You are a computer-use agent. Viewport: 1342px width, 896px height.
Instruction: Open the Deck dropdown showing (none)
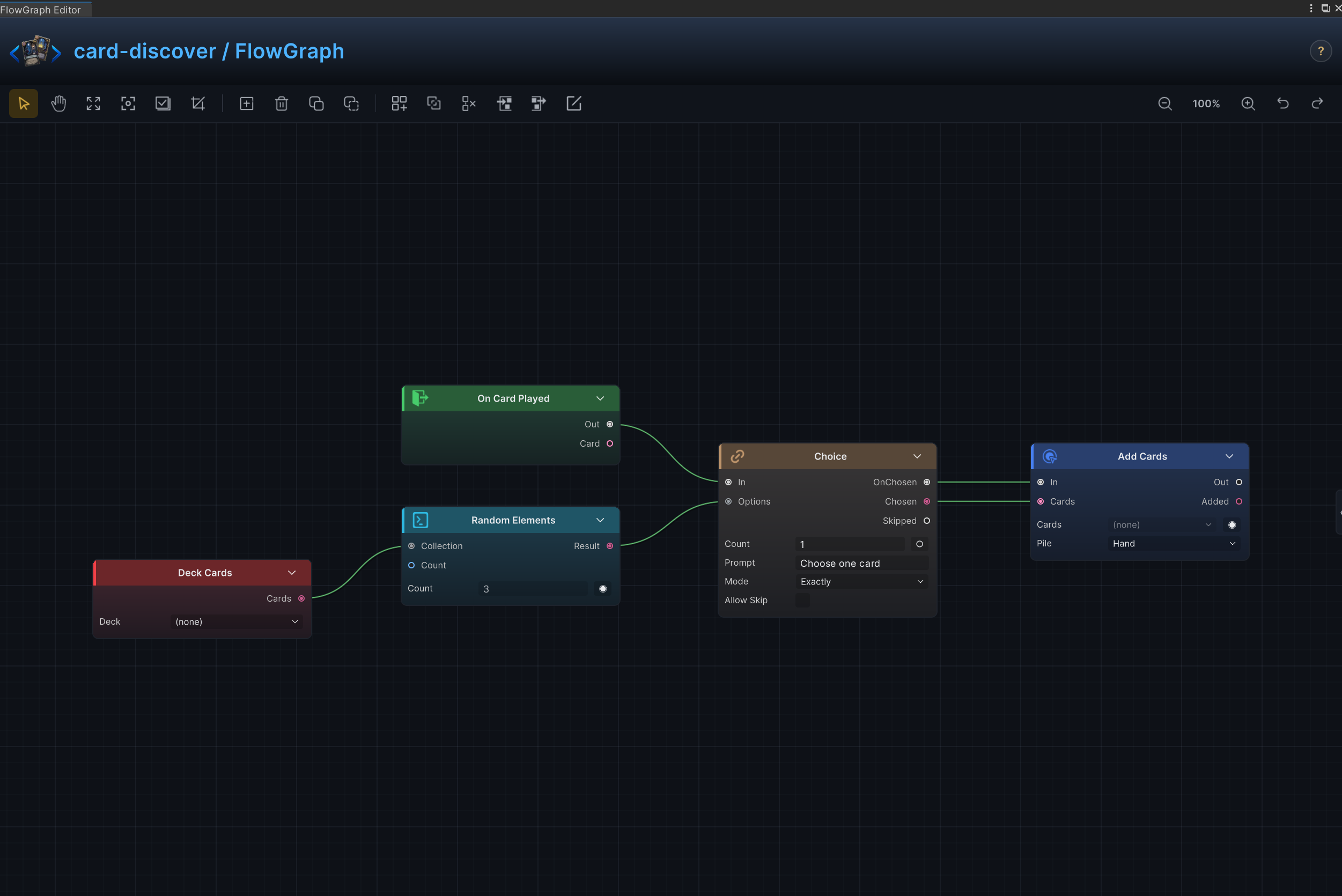point(237,621)
